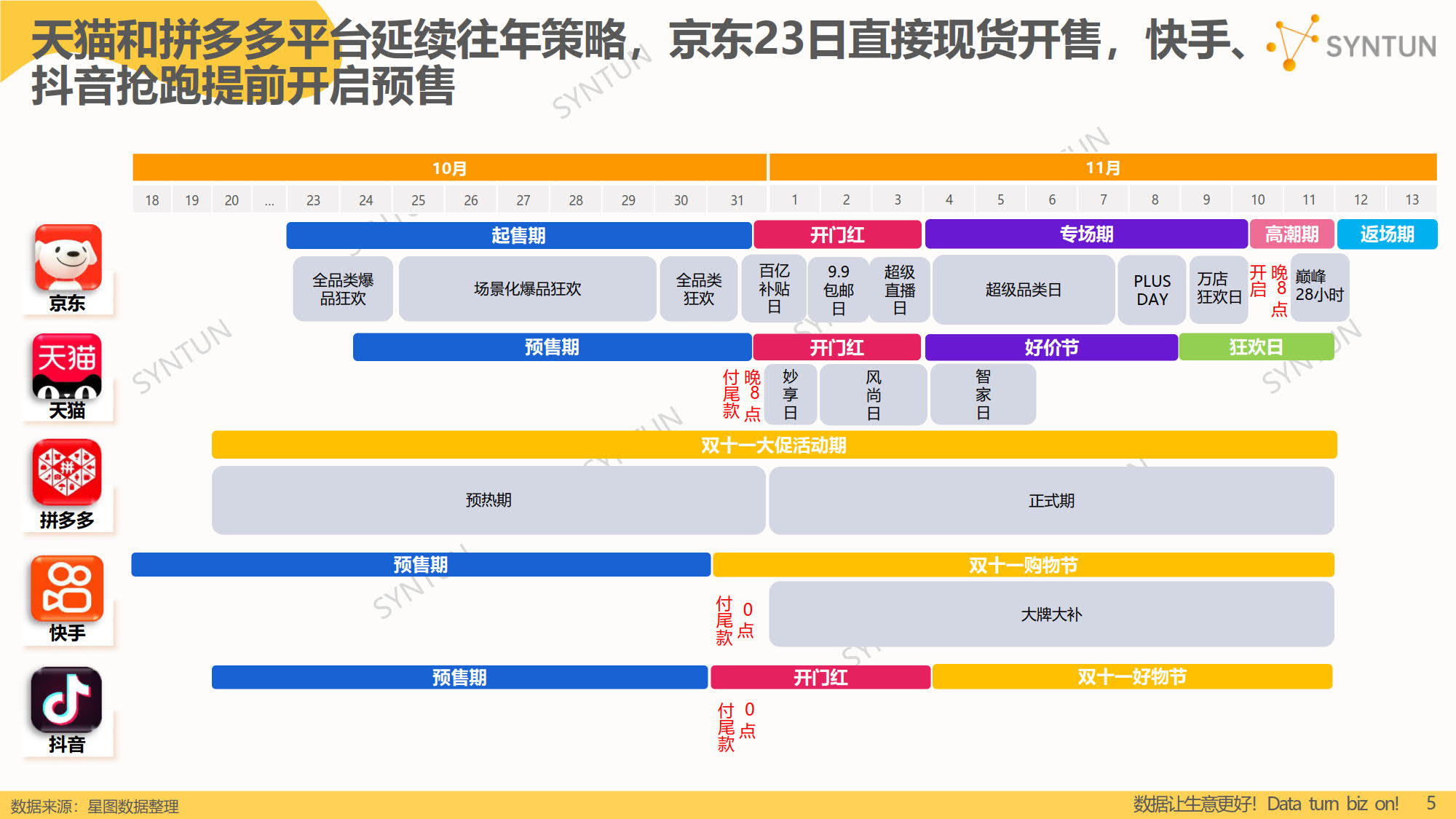Click JD's 起售期 blue bar
Image resolution: width=1456 pixels, height=819 pixels.
[x=518, y=235]
